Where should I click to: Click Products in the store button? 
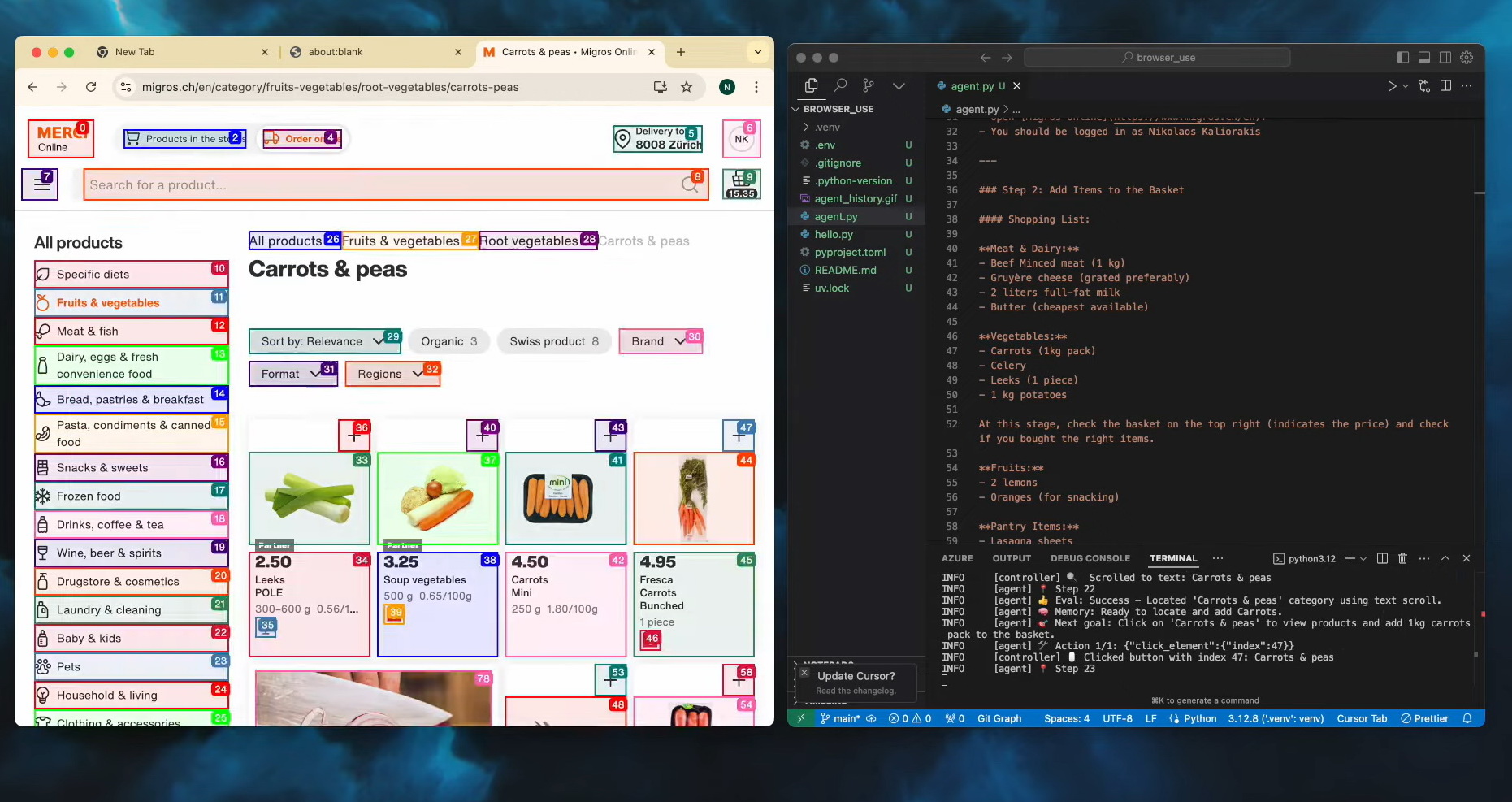click(184, 138)
